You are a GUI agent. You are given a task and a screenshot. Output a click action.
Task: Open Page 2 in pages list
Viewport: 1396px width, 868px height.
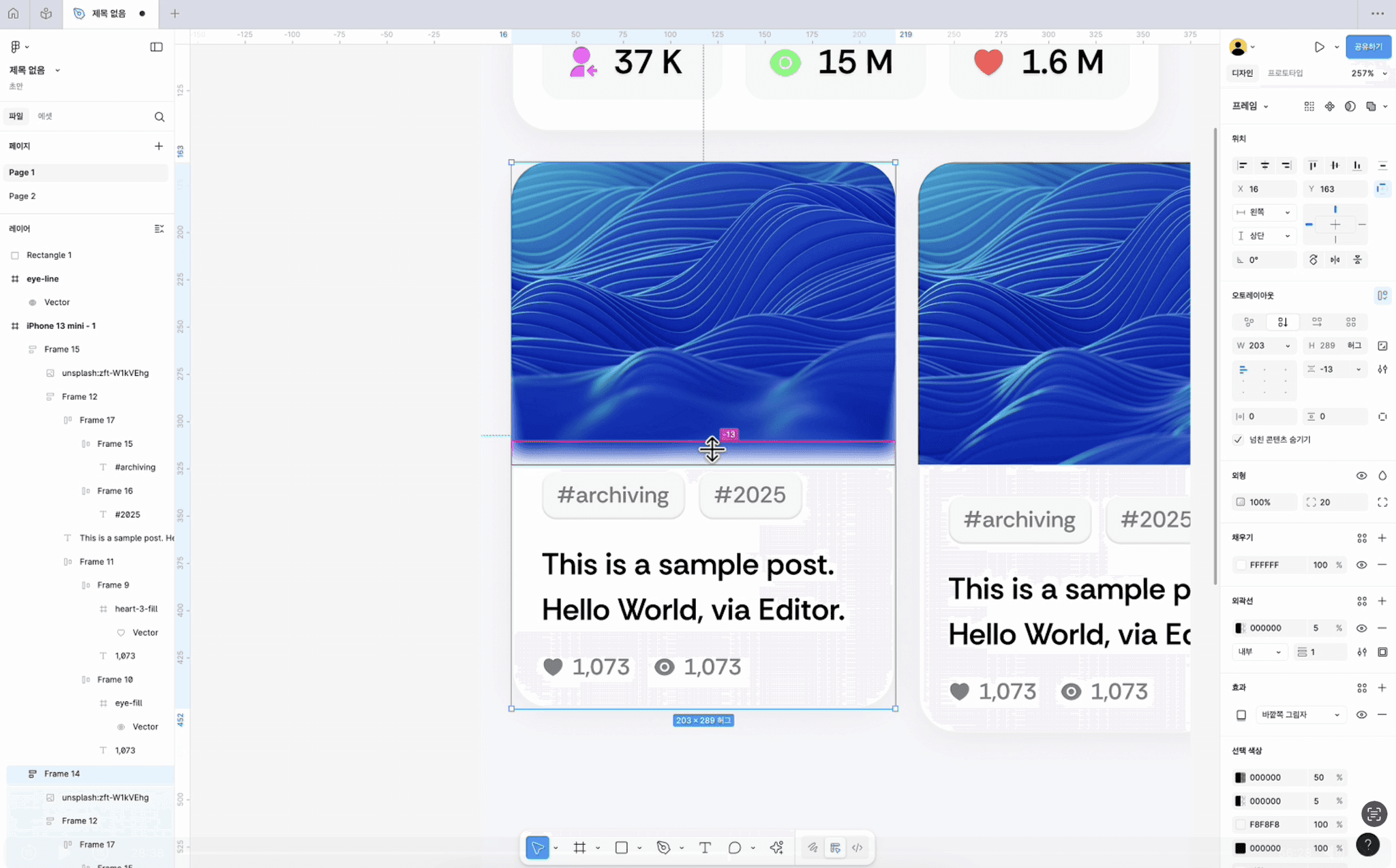22,196
